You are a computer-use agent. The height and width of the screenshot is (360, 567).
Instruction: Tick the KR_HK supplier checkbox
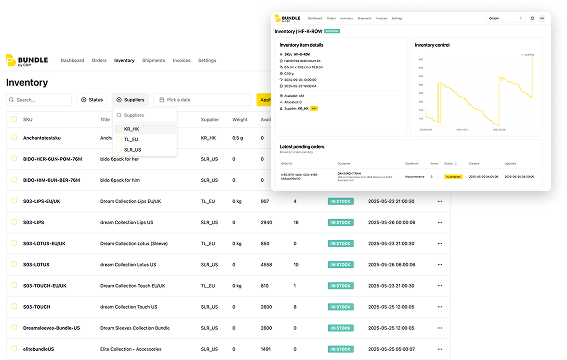[119, 129]
